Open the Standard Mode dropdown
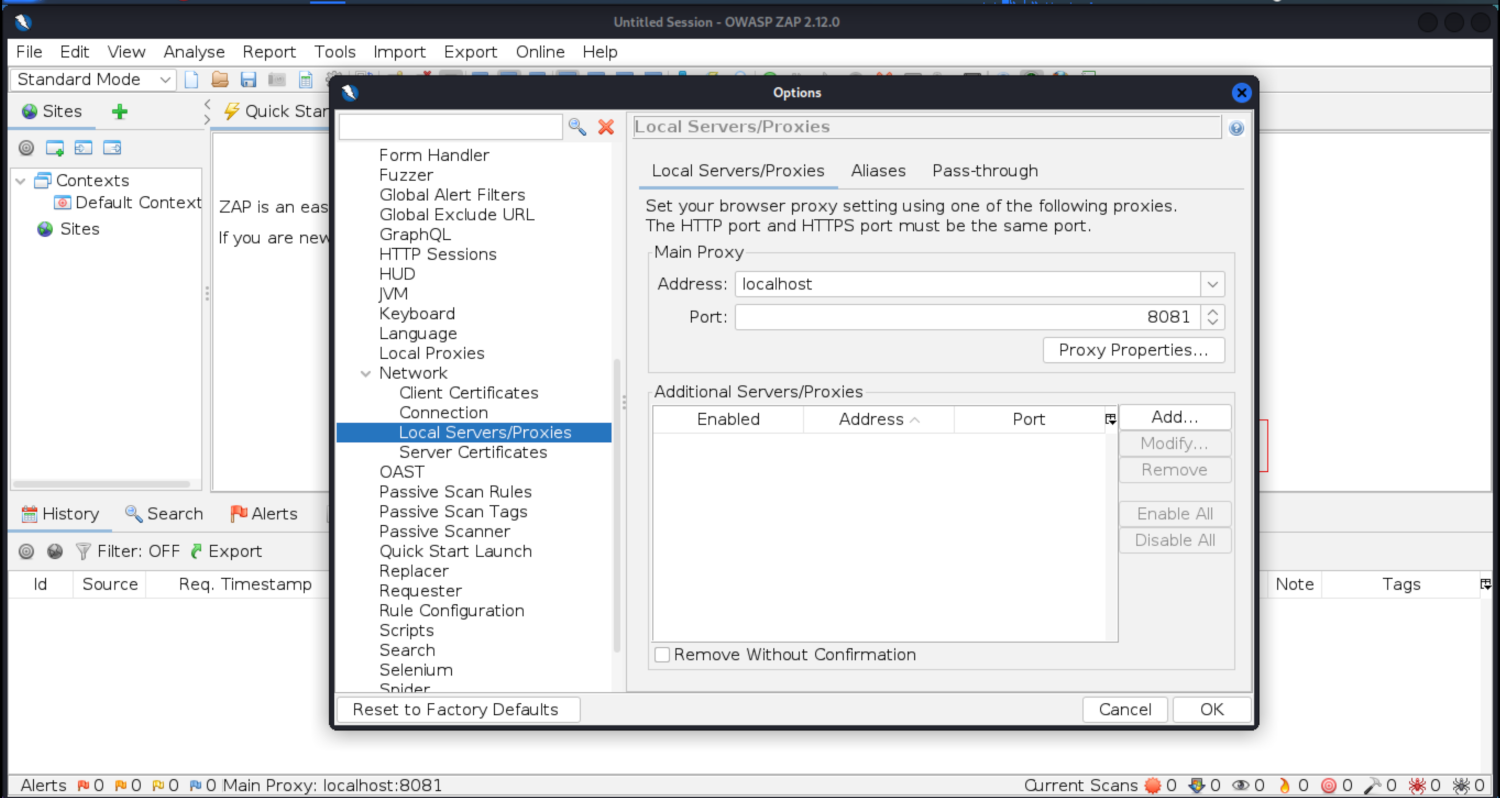 pos(93,80)
